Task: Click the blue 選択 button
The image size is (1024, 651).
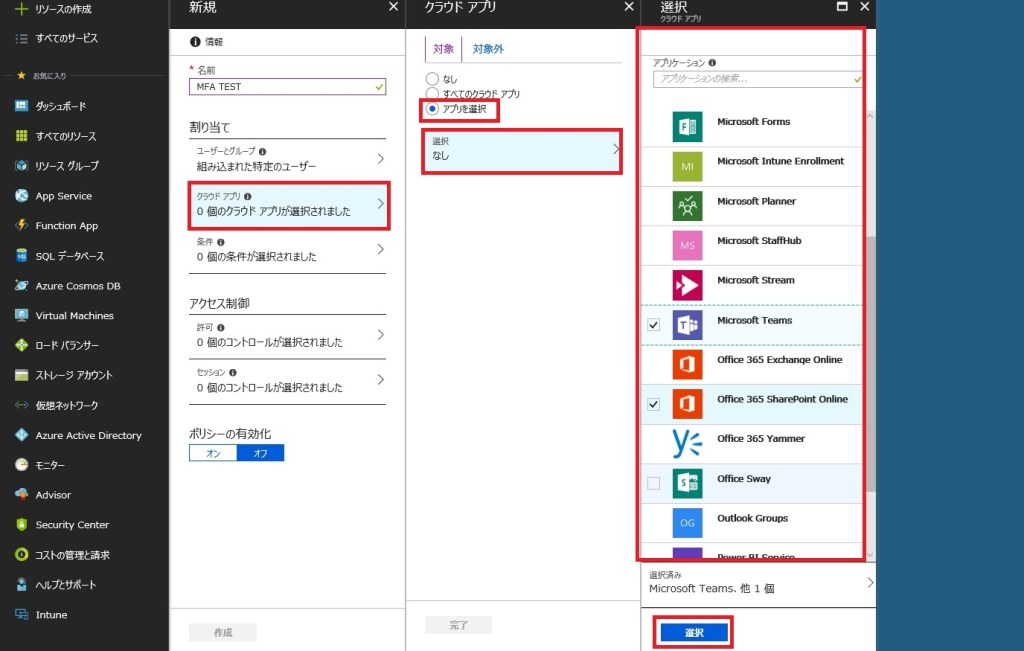Action: (x=694, y=632)
